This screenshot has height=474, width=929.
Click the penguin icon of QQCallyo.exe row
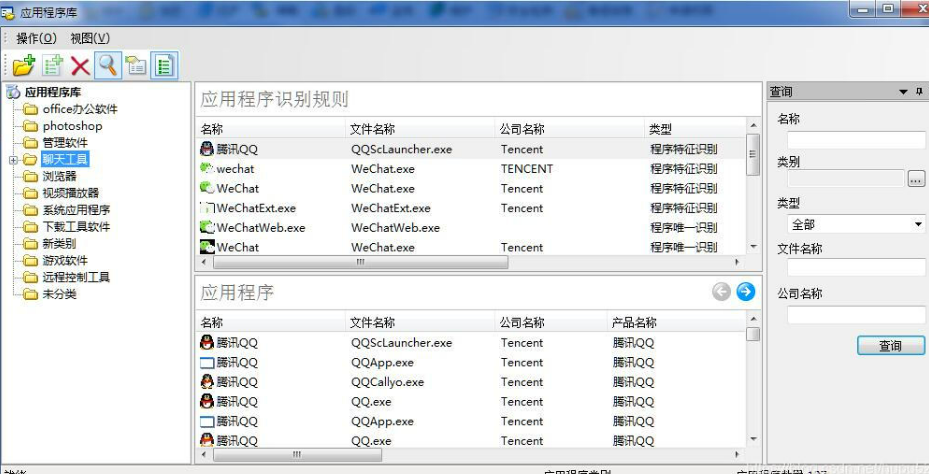point(207,382)
